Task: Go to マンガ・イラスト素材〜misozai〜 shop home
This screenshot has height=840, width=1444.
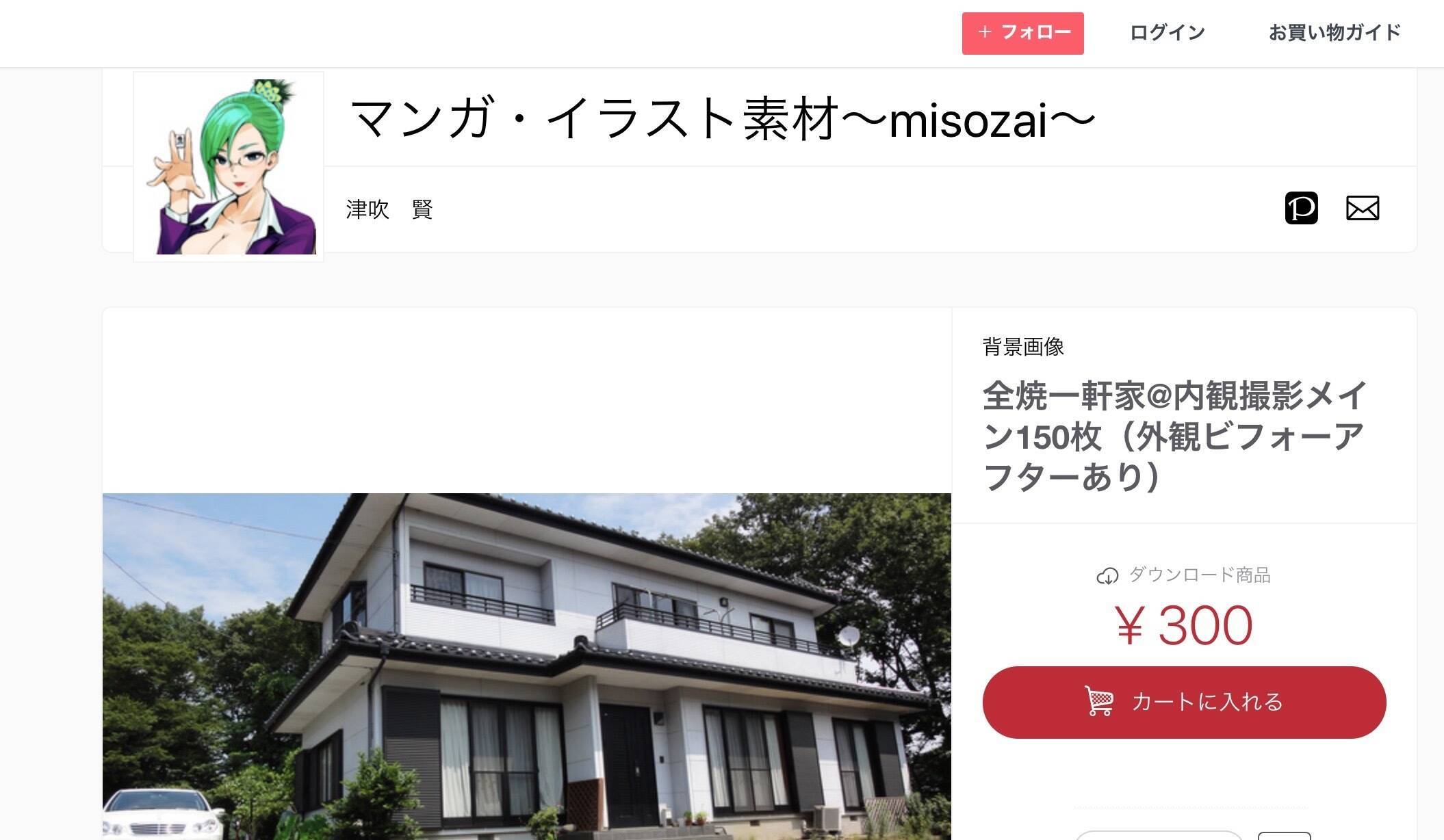Action: point(722,118)
